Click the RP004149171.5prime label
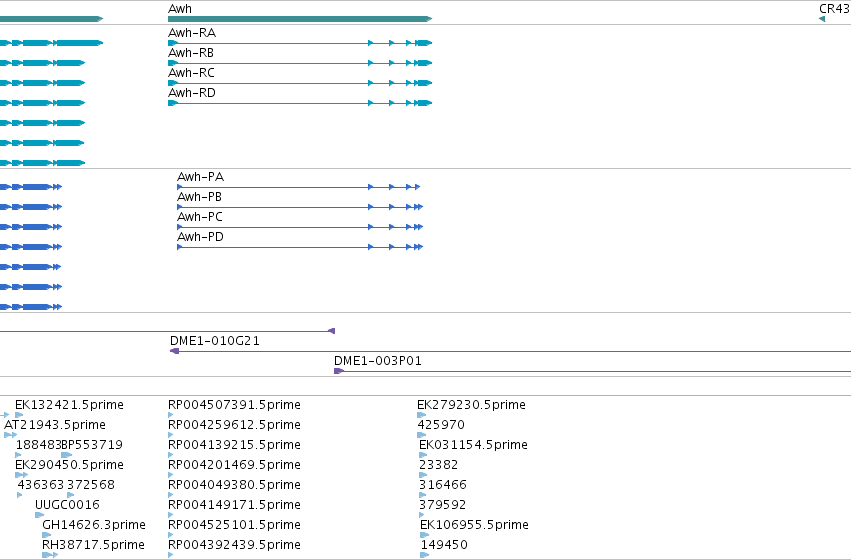The height and width of the screenshot is (560, 851). (x=234, y=505)
